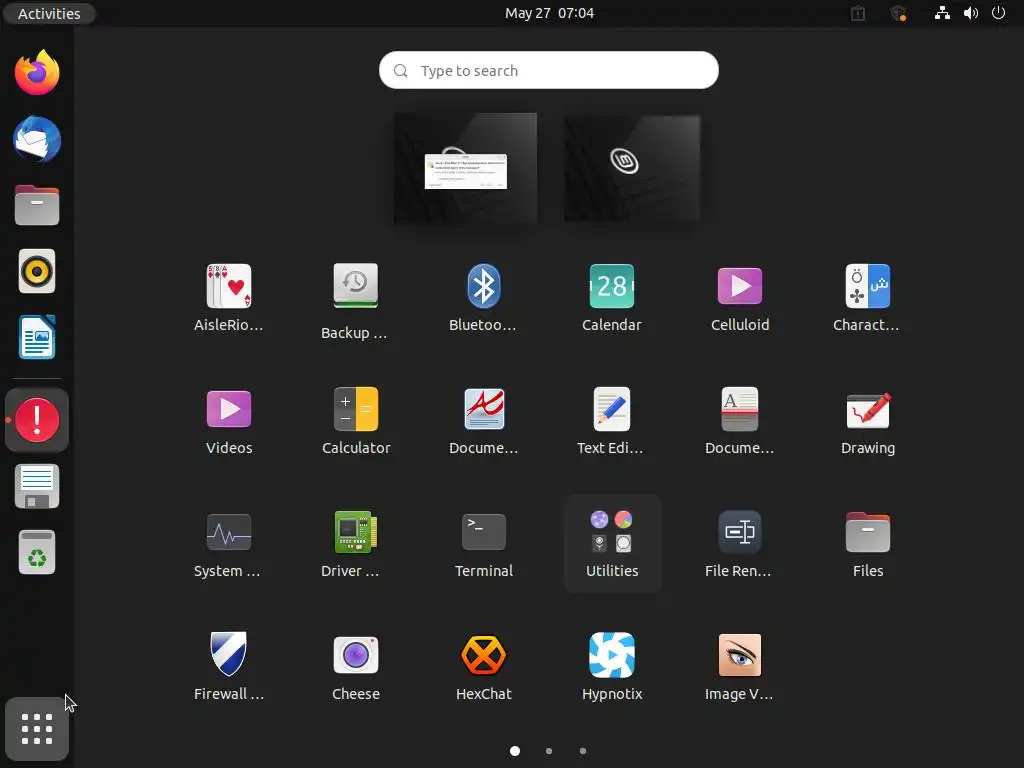The image size is (1024, 768).
Task: Open Bluetooth manager app
Action: [x=483, y=298]
